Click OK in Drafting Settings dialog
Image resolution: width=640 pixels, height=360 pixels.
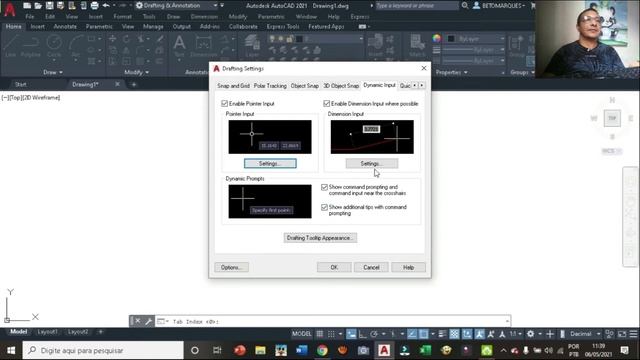[x=334, y=267]
